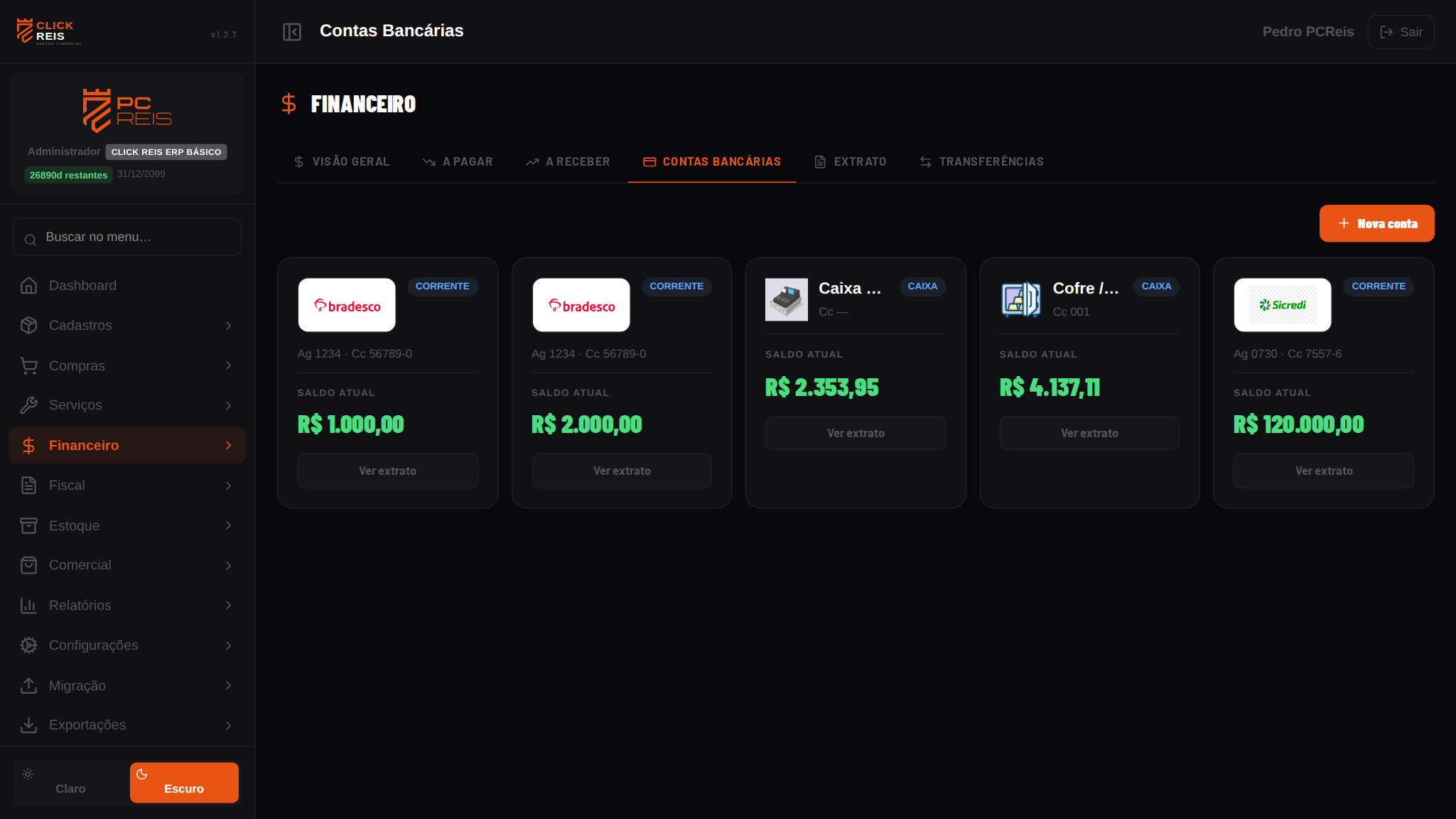Click the search magnifier icon in menu search
Image resolution: width=1456 pixels, height=819 pixels.
point(30,240)
